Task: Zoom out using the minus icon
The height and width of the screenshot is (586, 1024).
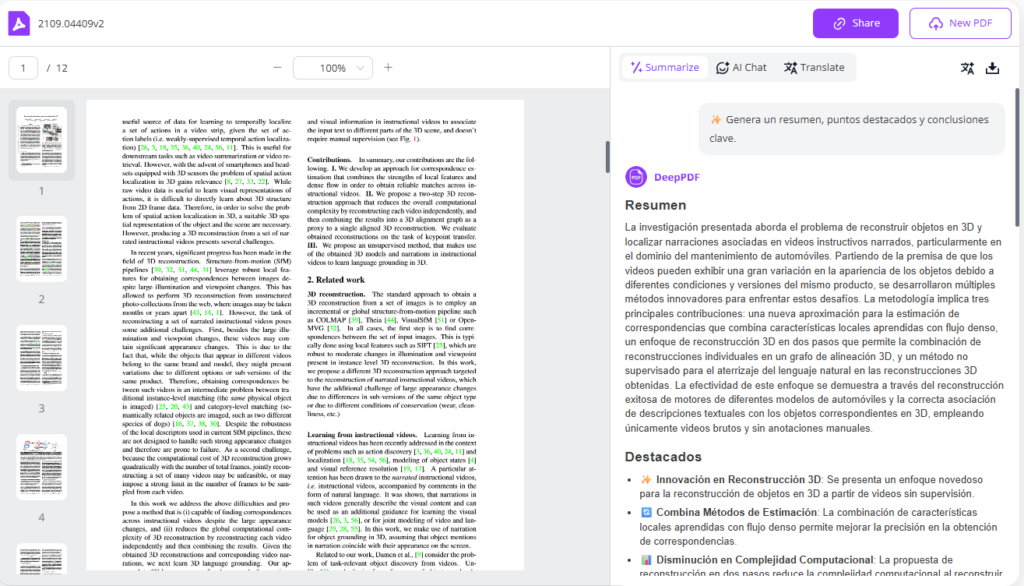Action: (x=277, y=68)
